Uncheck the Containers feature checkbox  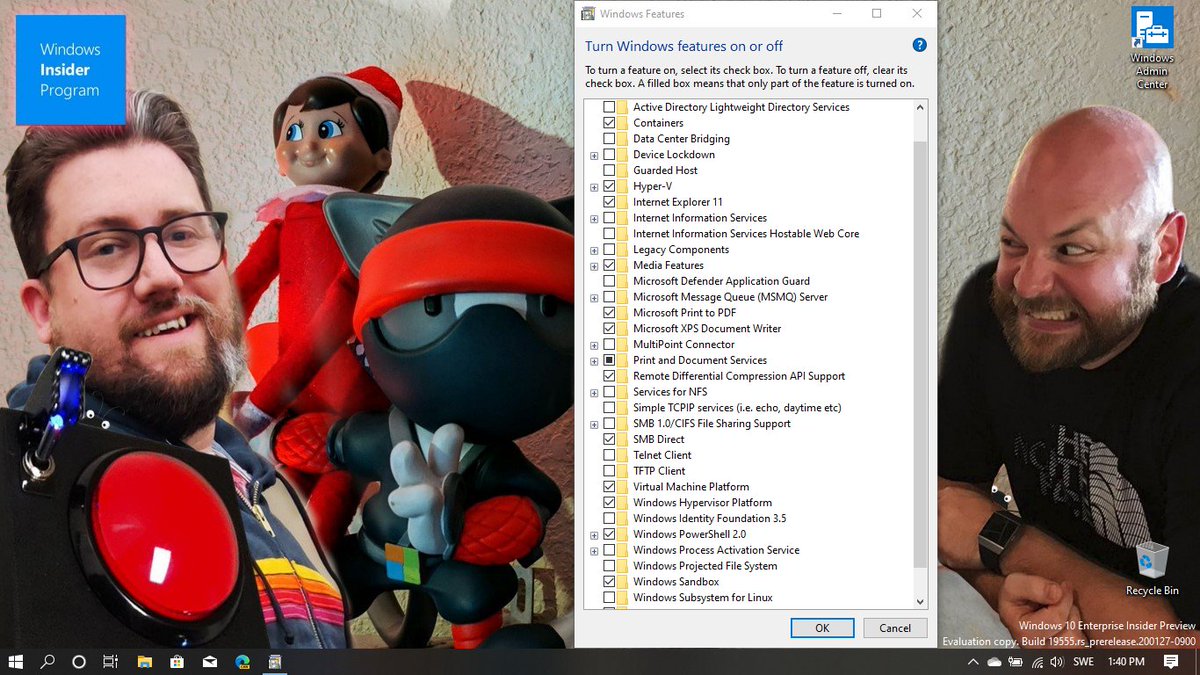609,123
